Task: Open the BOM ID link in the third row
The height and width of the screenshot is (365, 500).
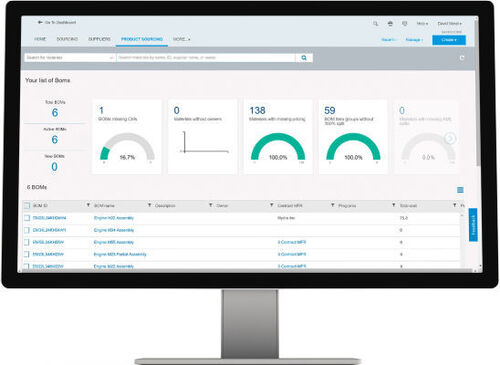Action: click(48, 242)
